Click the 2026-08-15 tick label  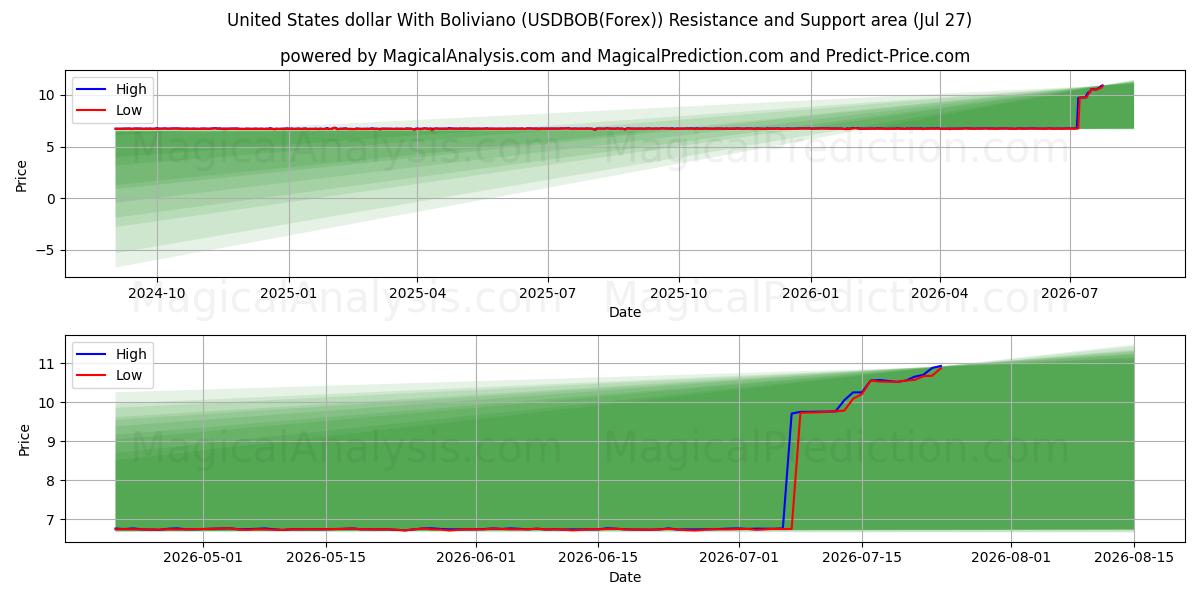click(1135, 559)
